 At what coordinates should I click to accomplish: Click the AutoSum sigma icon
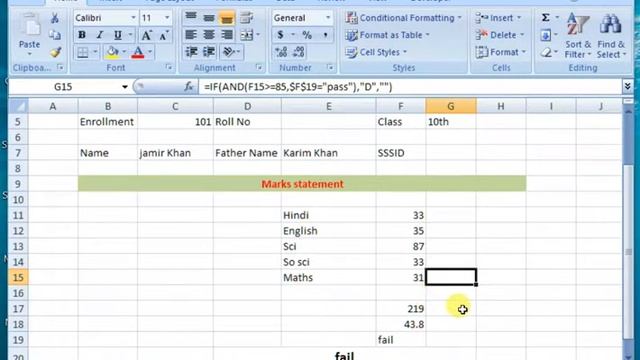coord(546,18)
